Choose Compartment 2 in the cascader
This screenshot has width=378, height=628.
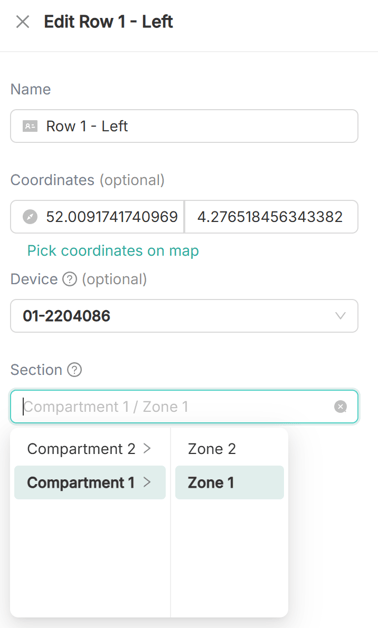coord(90,449)
